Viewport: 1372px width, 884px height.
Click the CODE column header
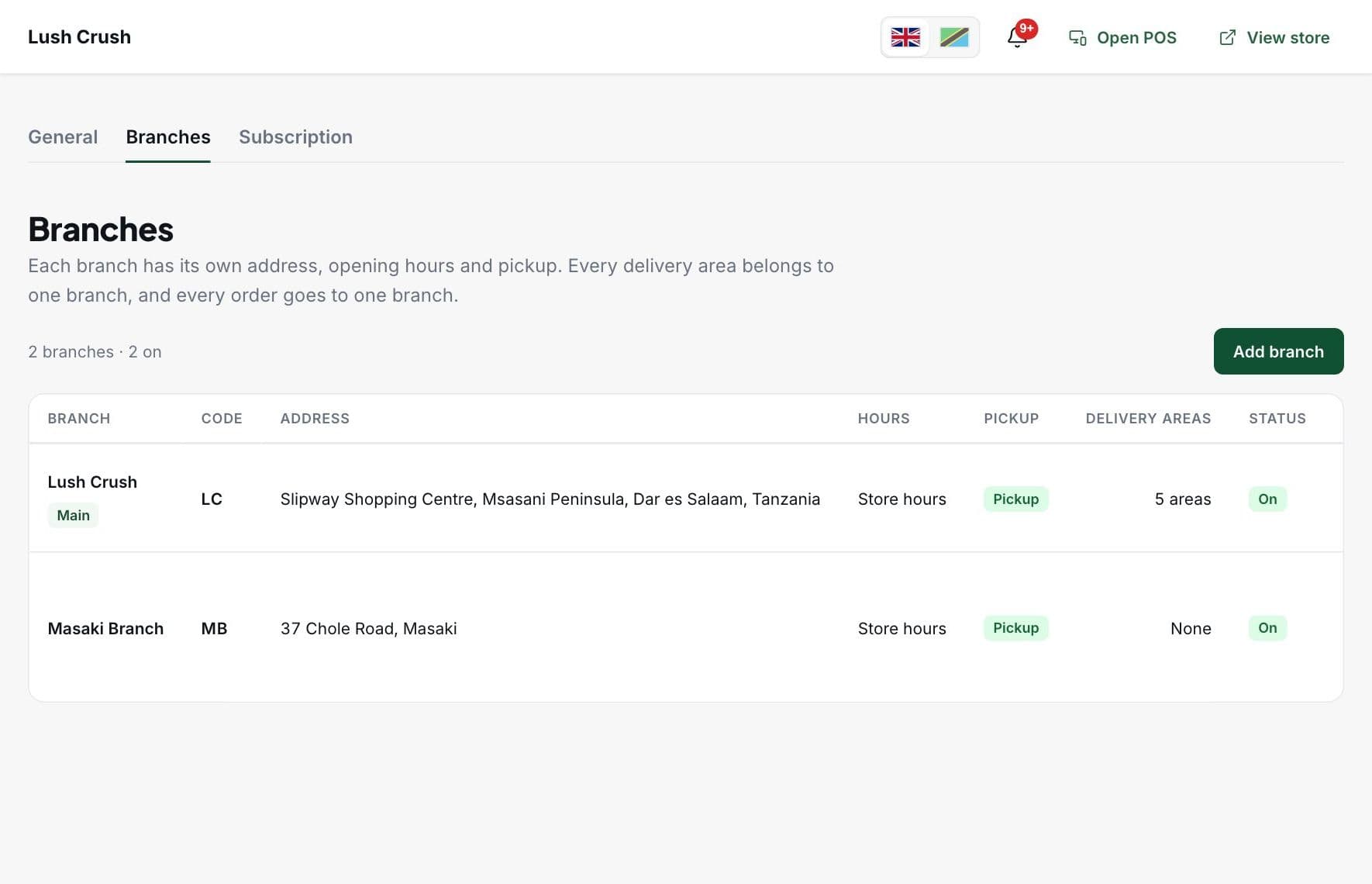pyautogui.click(x=222, y=419)
